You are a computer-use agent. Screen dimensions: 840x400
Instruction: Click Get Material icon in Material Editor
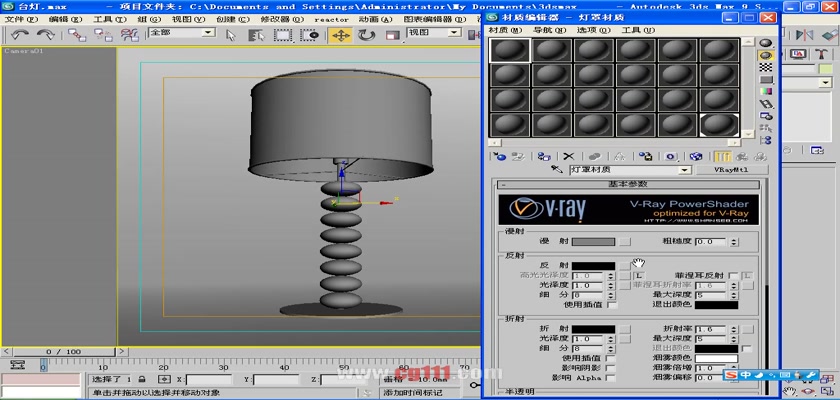coord(499,156)
